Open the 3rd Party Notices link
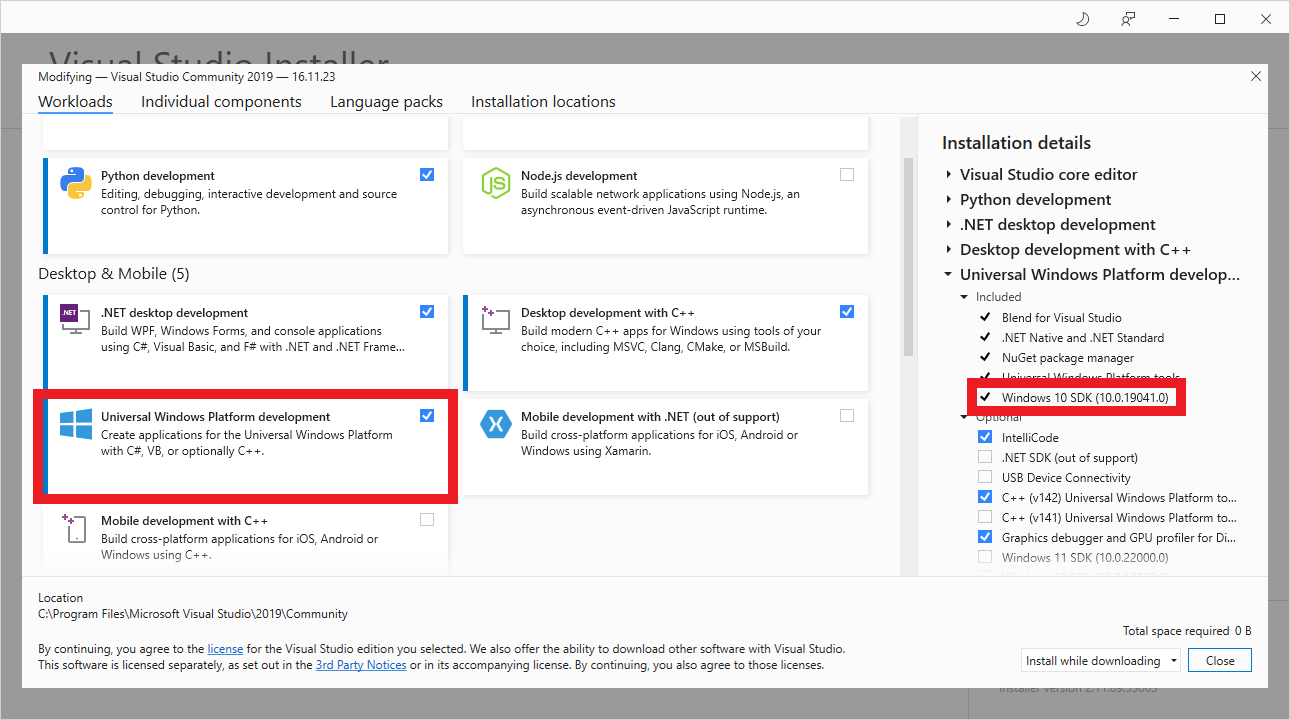This screenshot has height=720, width=1290. tap(361, 665)
